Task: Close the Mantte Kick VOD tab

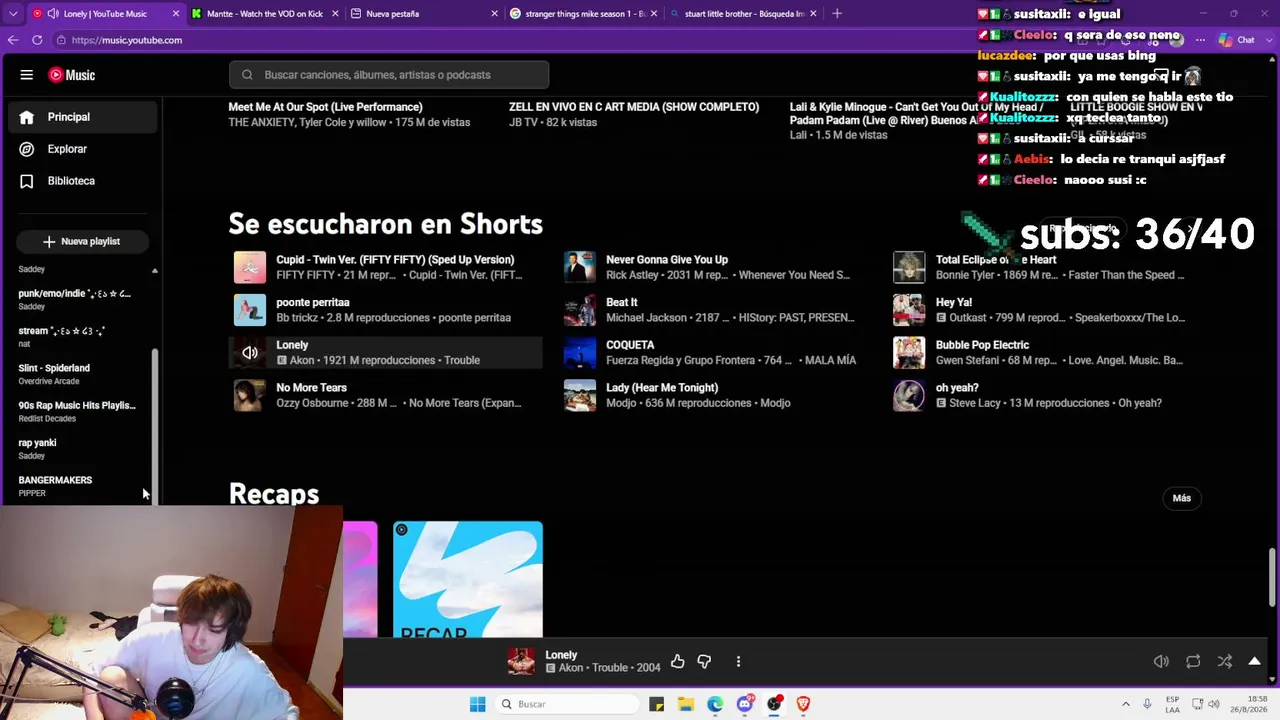Action: pyautogui.click(x=335, y=14)
